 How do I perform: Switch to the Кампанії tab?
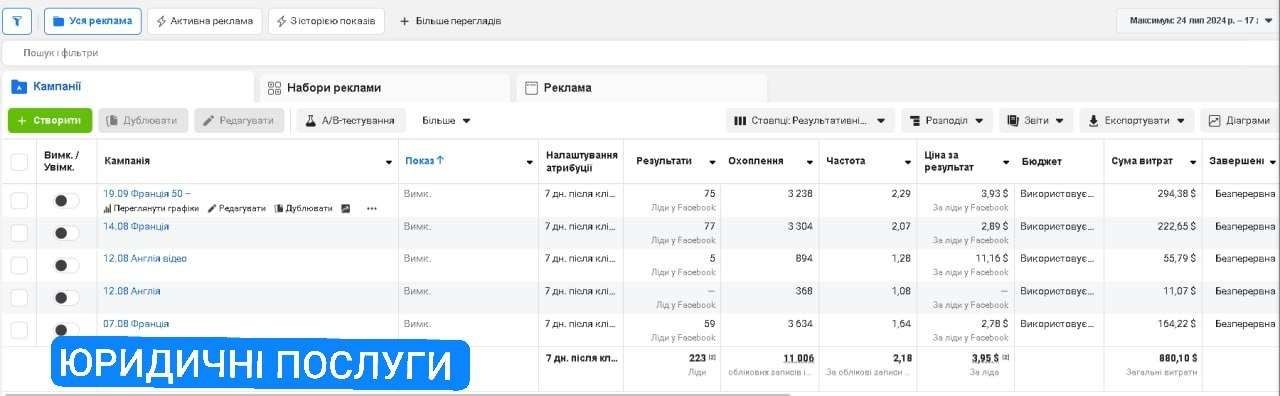[128, 87]
